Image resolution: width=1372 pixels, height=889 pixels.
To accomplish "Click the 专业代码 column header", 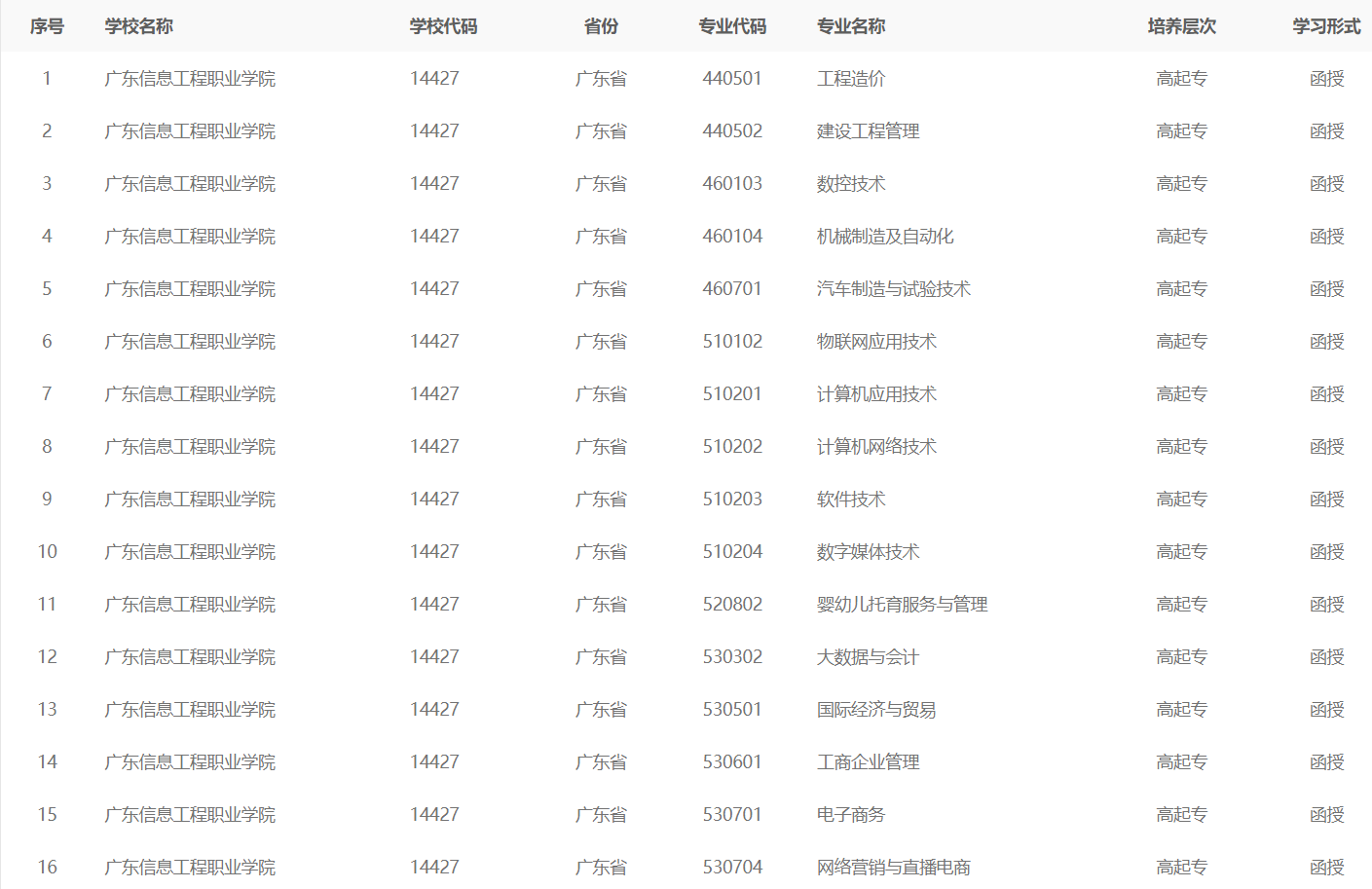I will pos(732,26).
